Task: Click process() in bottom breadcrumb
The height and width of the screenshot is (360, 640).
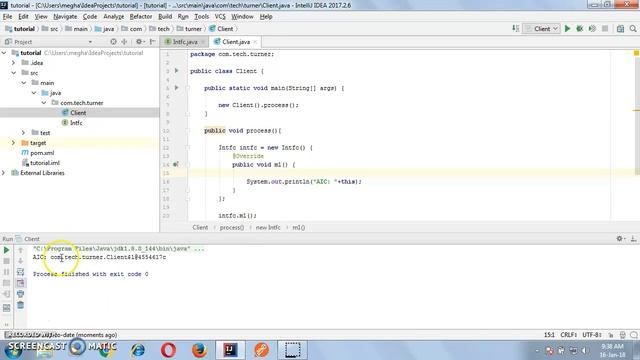Action: coord(232,227)
